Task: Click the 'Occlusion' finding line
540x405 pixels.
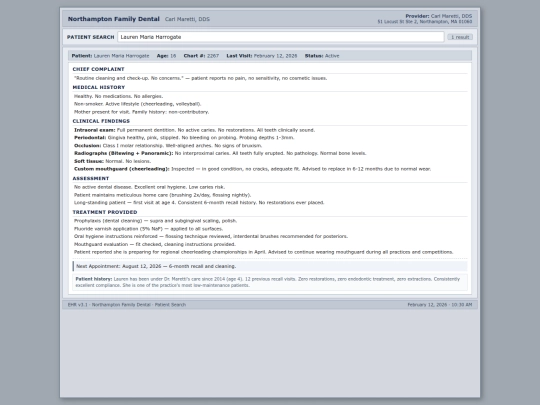Action: tap(168, 146)
